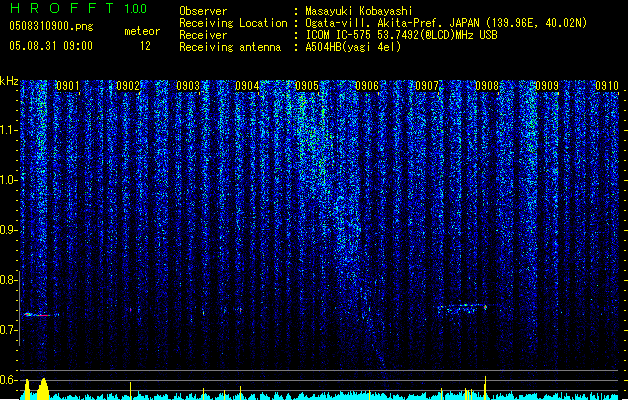Click the wide yellow power peaks at graph start

click(36, 389)
